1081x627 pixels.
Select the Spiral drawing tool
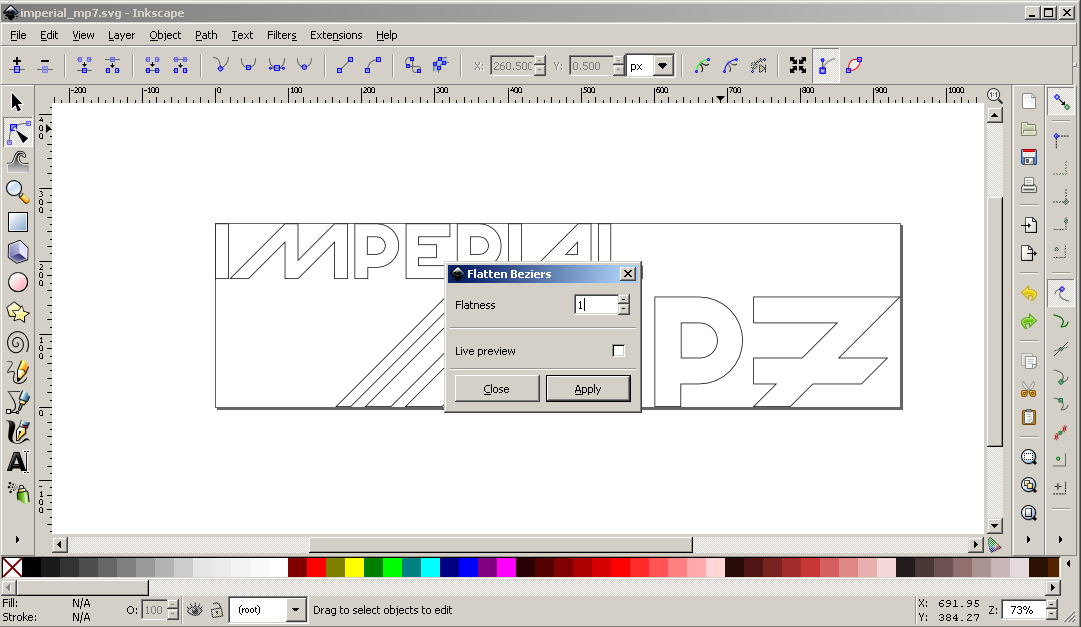point(17,342)
